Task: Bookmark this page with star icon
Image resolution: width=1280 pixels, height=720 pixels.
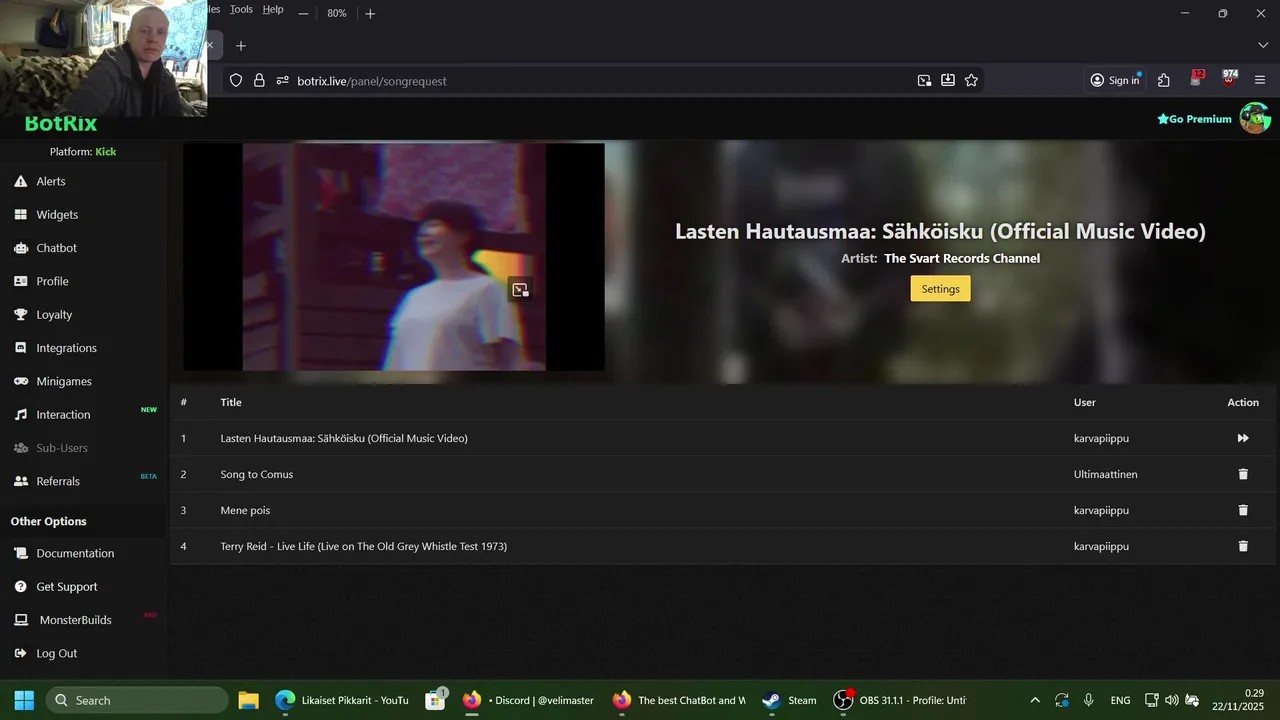Action: click(971, 81)
